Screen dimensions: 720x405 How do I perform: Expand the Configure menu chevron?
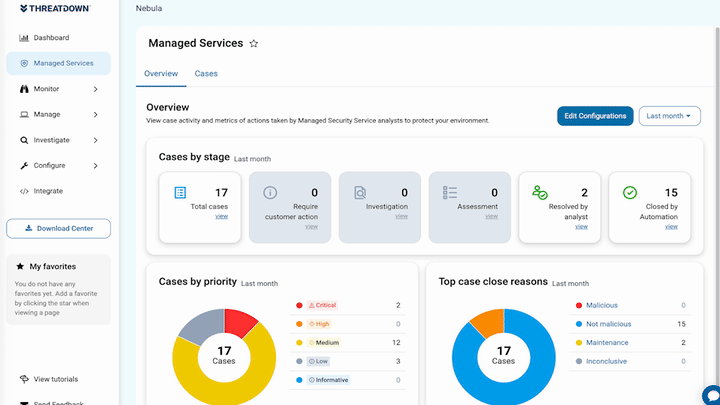[x=96, y=166]
